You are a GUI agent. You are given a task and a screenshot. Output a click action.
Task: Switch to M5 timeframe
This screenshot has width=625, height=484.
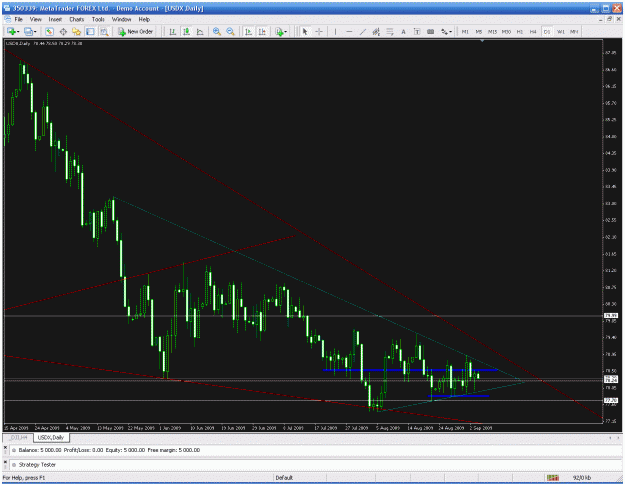[x=479, y=31]
